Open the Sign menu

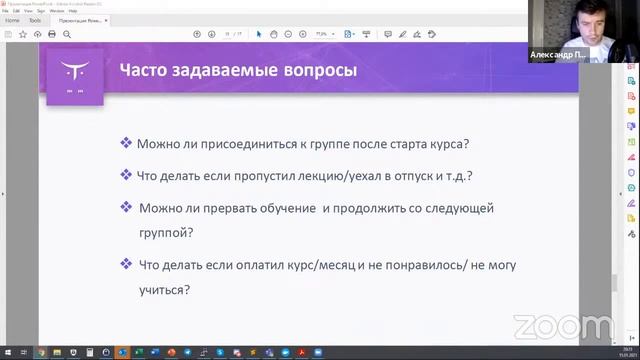(41, 11)
